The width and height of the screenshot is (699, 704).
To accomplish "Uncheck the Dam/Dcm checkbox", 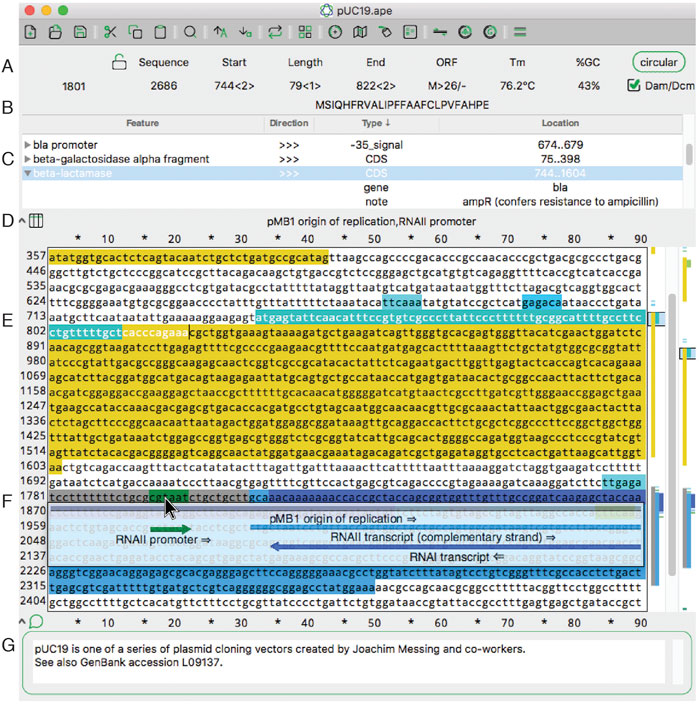I will (x=633, y=85).
